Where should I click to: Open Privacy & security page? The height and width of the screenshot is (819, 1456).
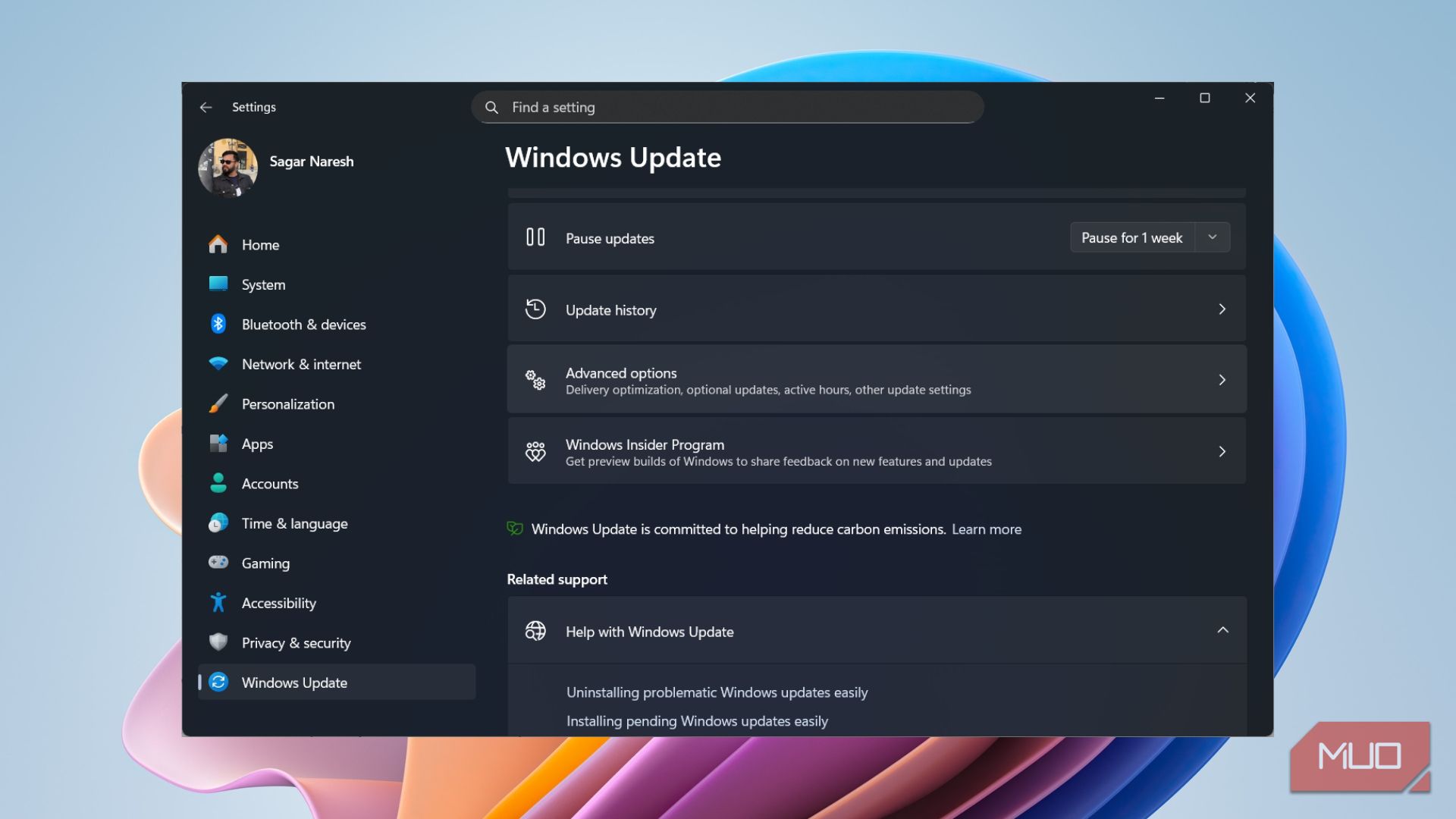[337, 643]
